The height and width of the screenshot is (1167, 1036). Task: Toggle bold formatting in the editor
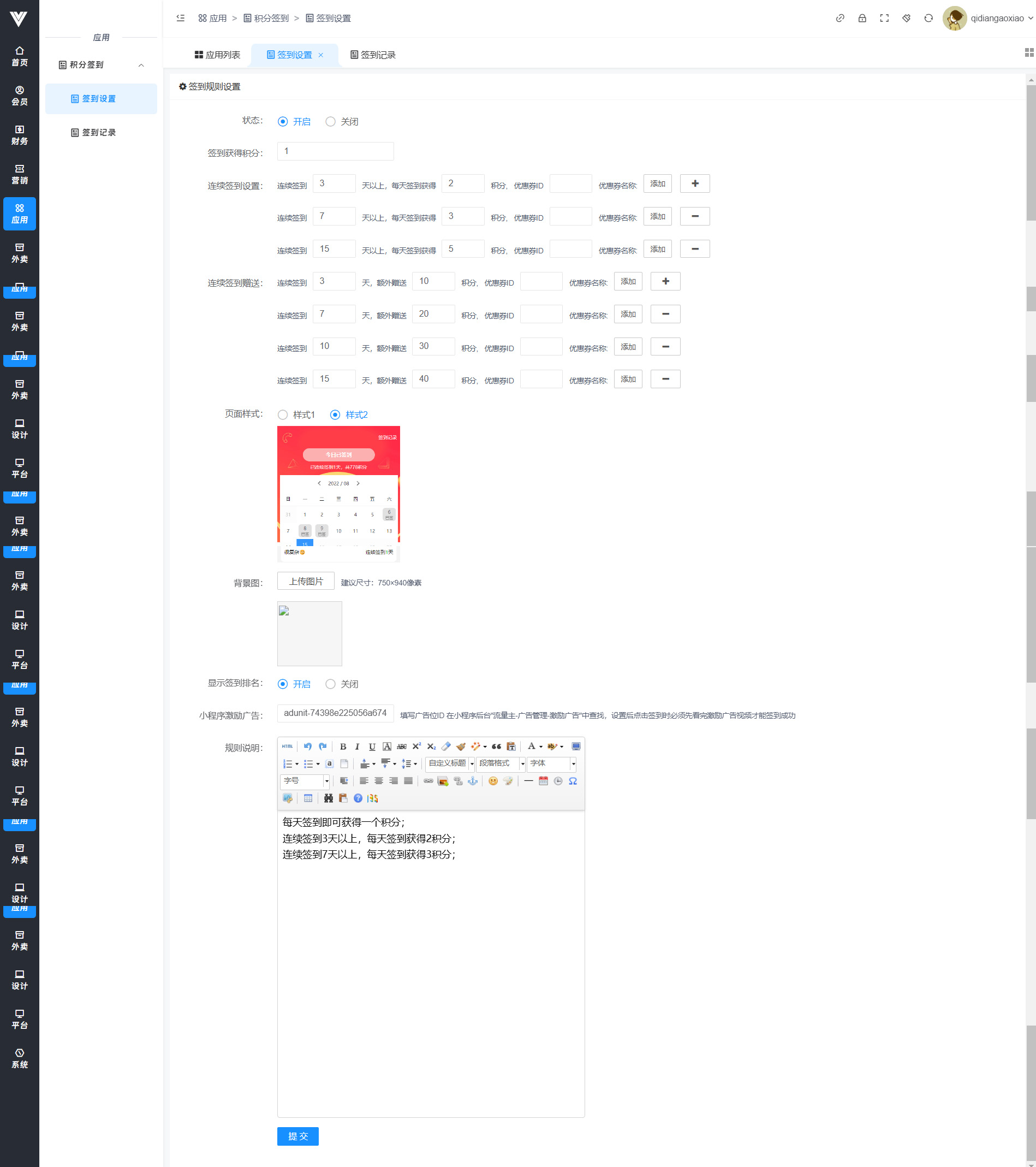(x=343, y=746)
